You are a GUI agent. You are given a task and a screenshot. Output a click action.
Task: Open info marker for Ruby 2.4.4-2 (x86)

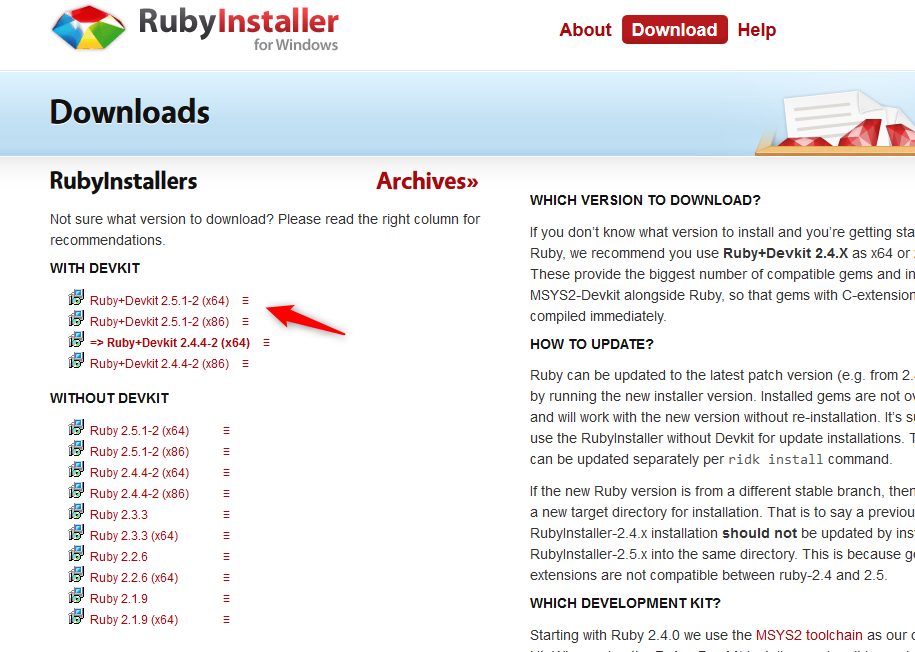point(226,494)
